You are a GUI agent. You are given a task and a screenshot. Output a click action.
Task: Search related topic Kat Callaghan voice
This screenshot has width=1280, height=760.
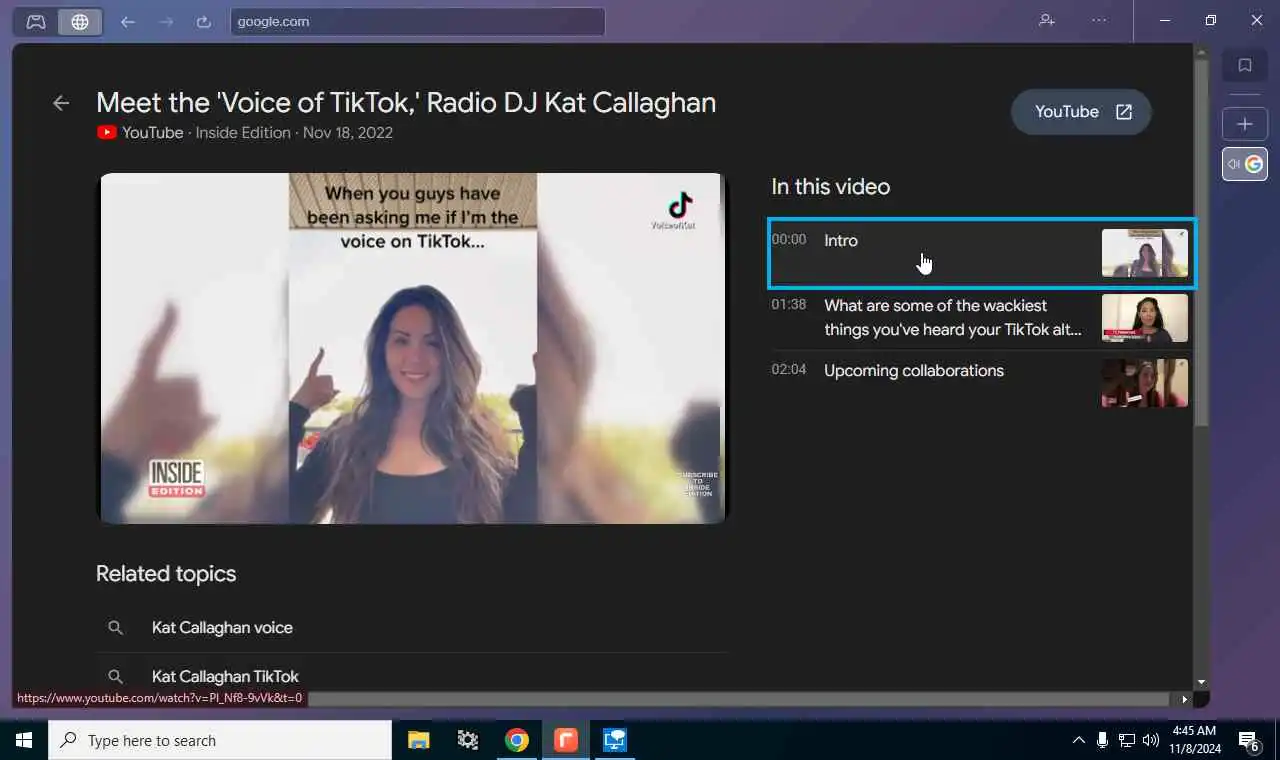click(412, 628)
